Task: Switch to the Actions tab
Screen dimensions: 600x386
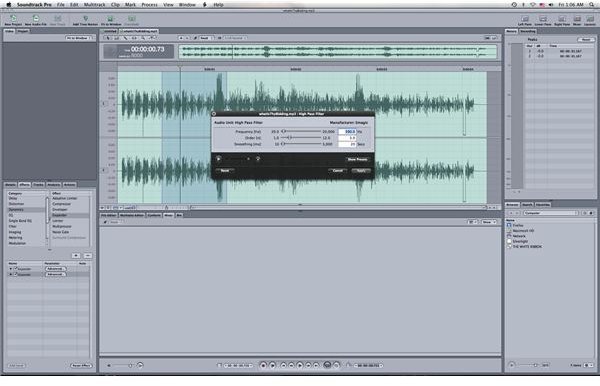Action: click(69, 184)
